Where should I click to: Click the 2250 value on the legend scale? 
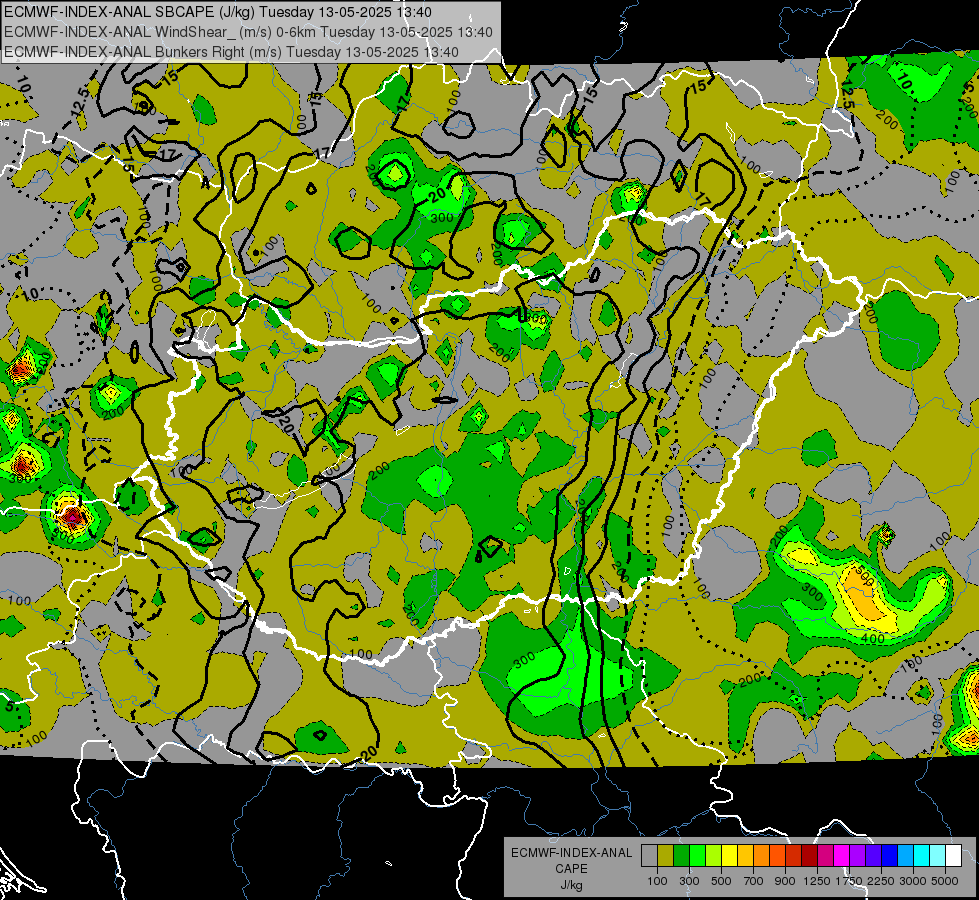[880, 881]
